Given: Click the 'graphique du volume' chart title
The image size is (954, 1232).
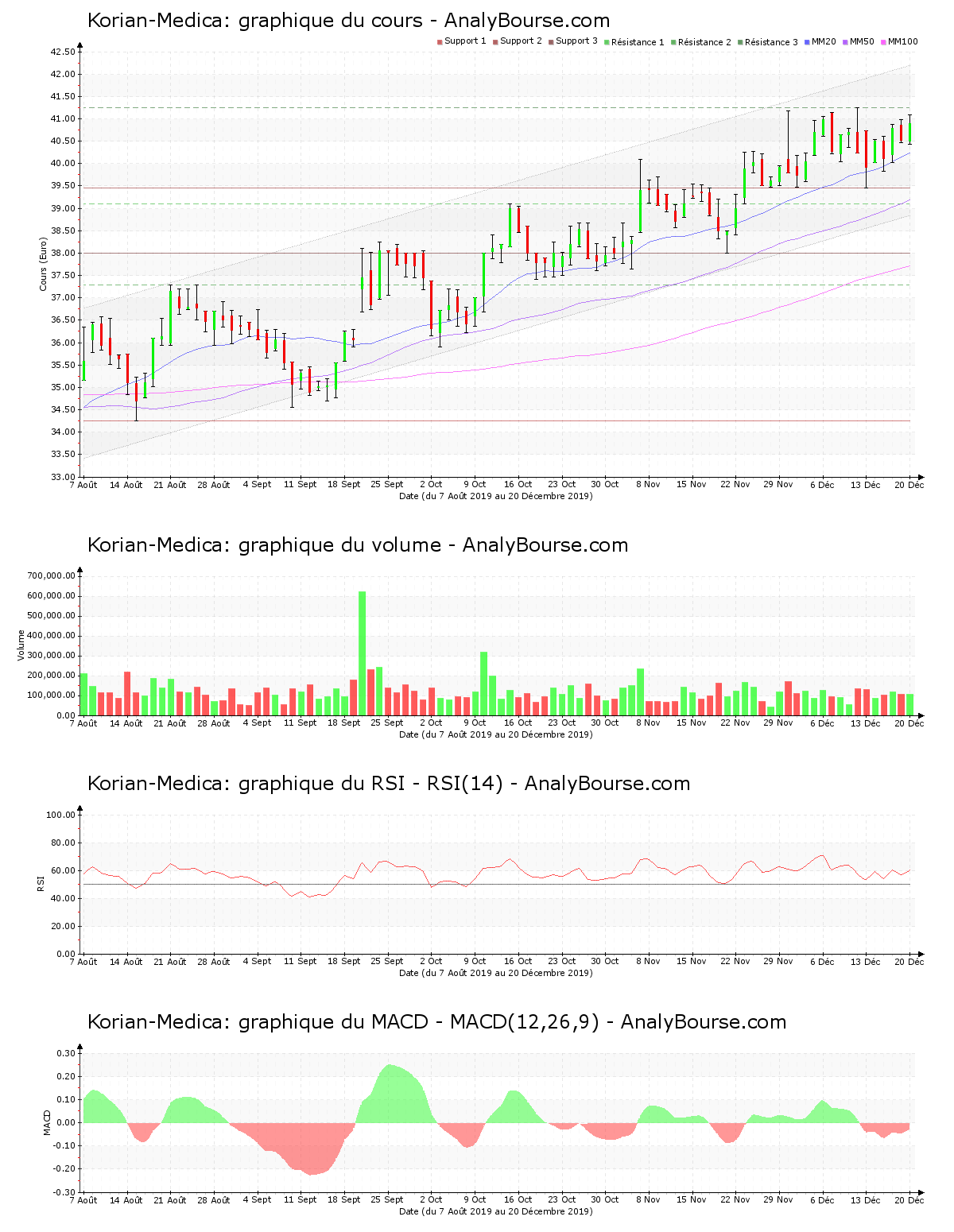Looking at the screenshot, I should point(358,545).
